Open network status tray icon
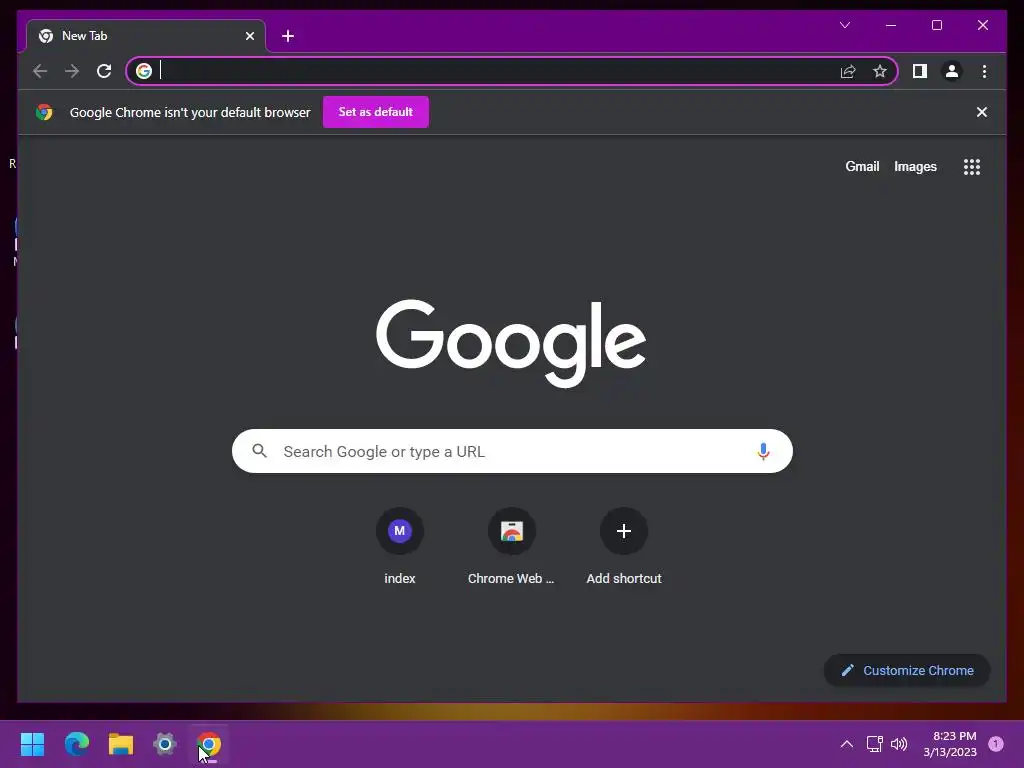The width and height of the screenshot is (1024, 768). (874, 744)
